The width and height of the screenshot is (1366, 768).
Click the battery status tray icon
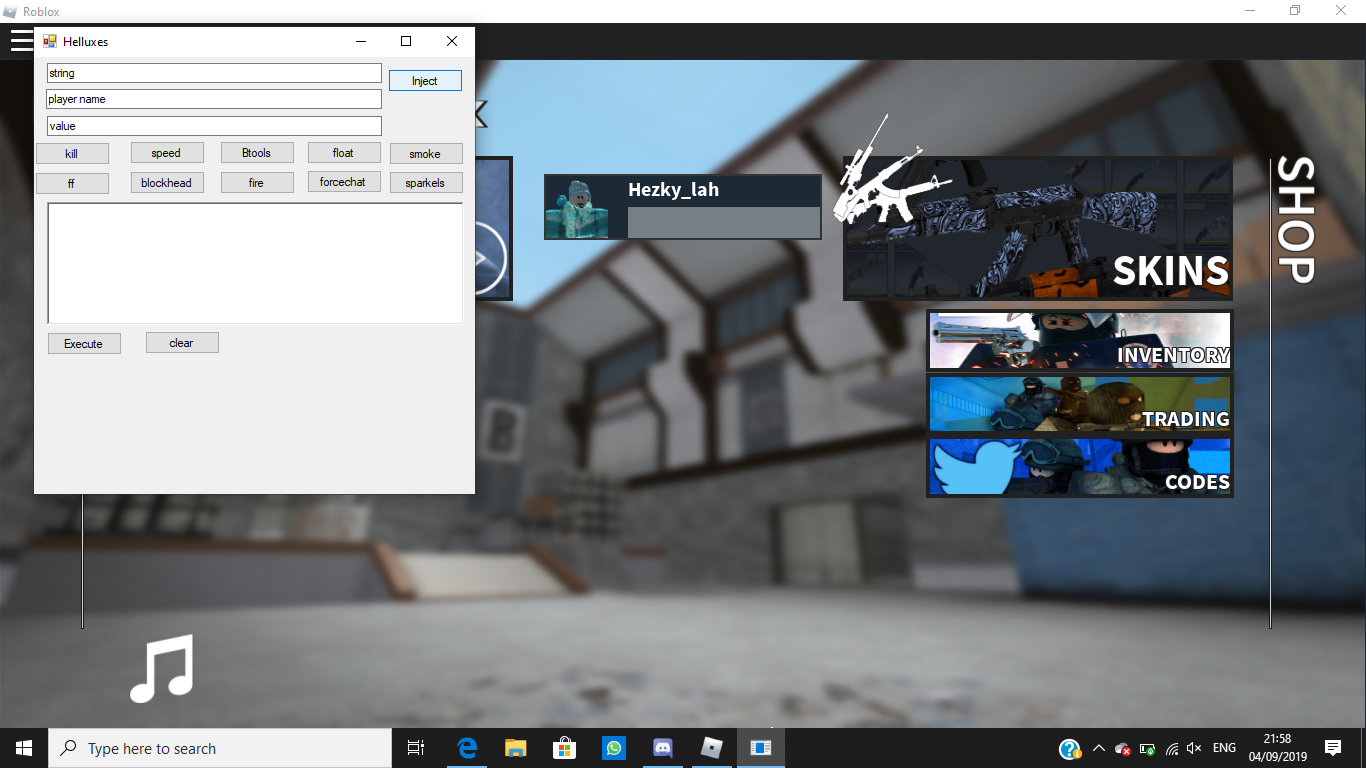click(1148, 748)
